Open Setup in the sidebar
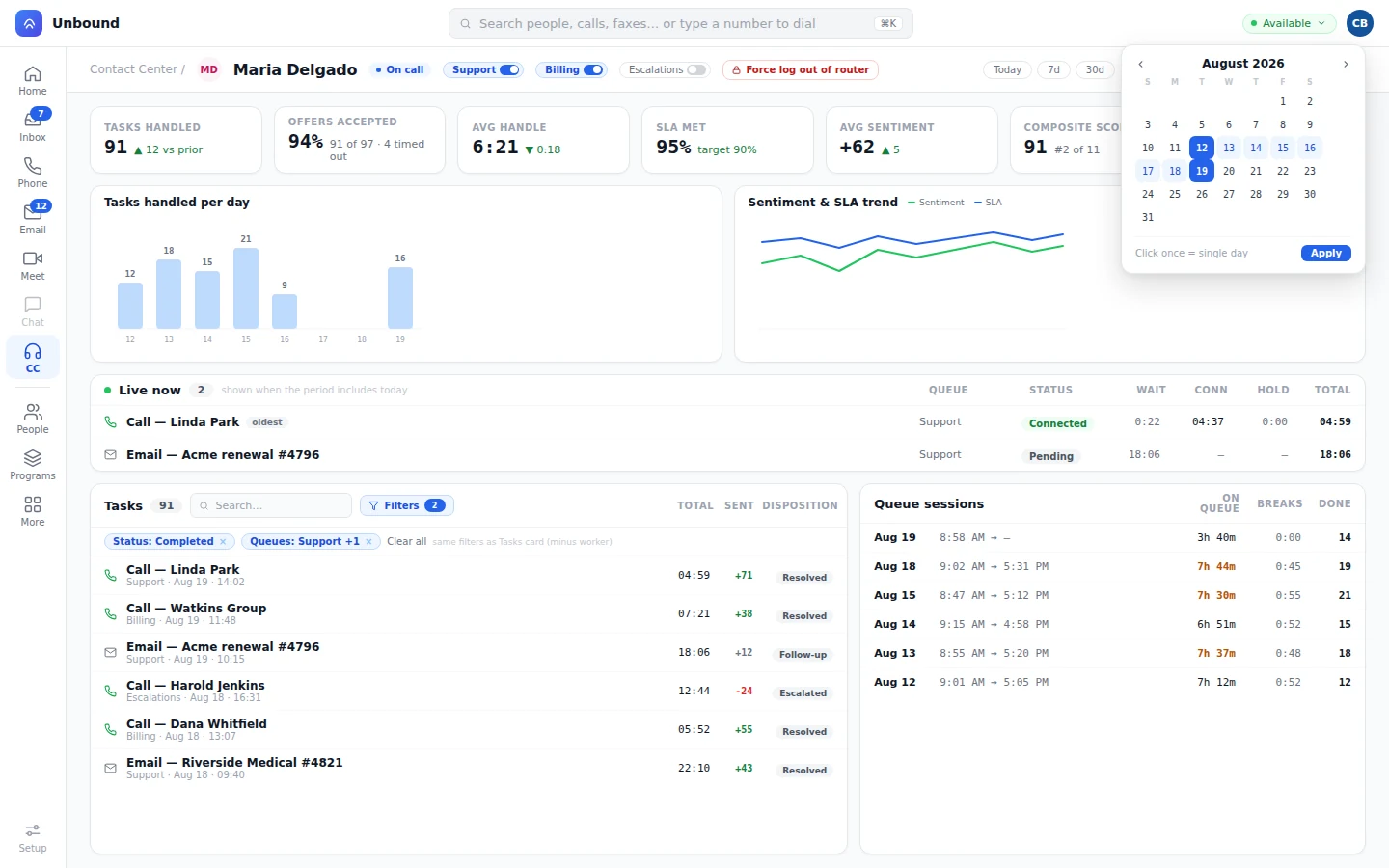The width and height of the screenshot is (1389, 868). (33, 837)
